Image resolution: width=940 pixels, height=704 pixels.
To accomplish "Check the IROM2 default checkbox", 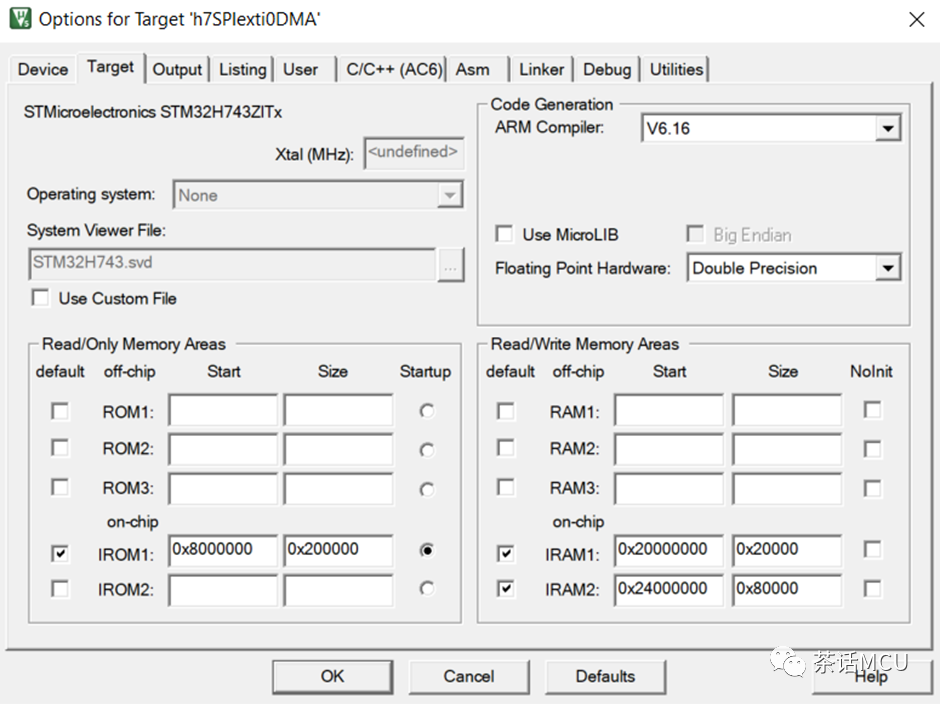I will tap(60, 589).
